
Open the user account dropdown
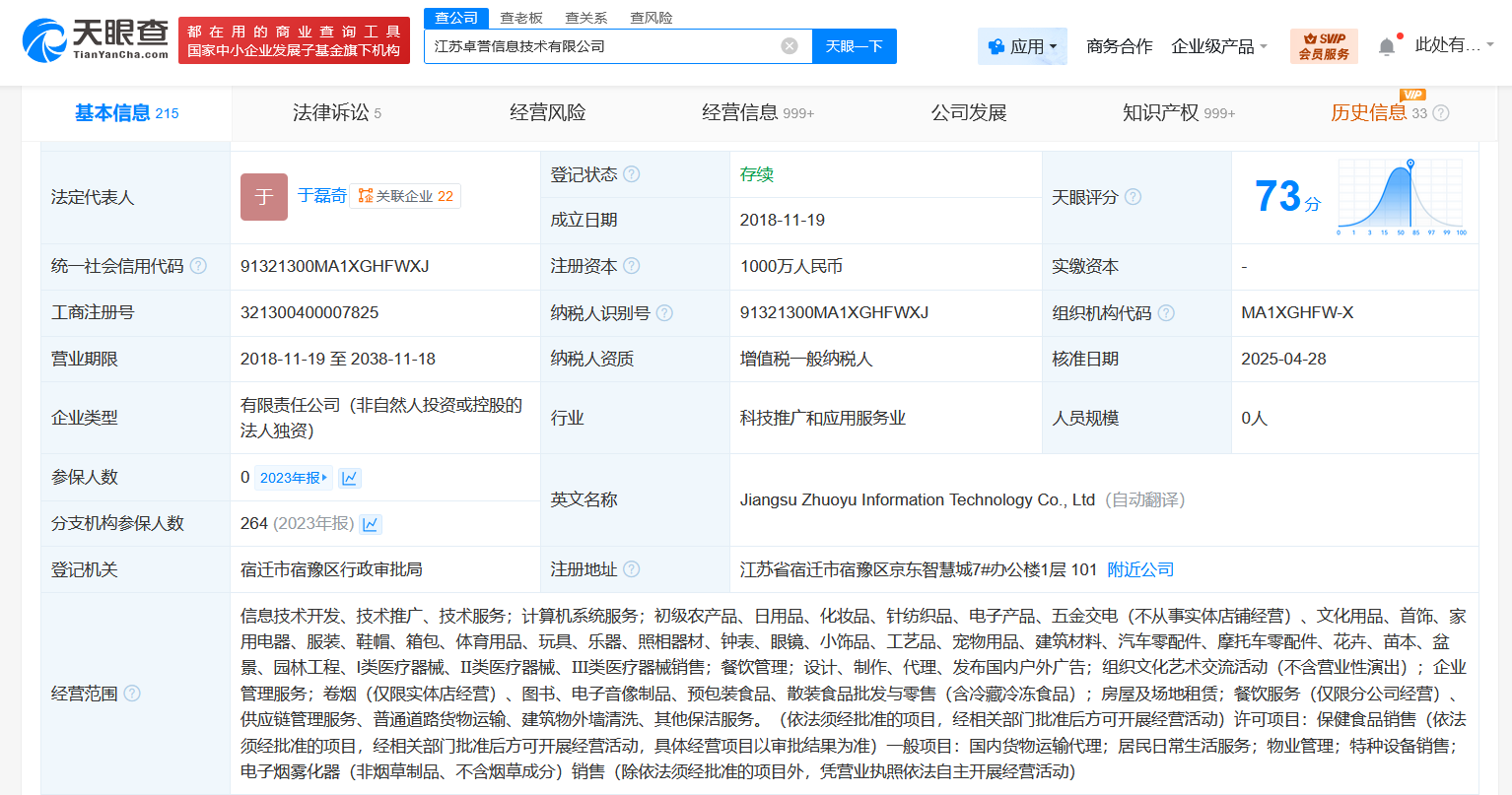point(1454,45)
